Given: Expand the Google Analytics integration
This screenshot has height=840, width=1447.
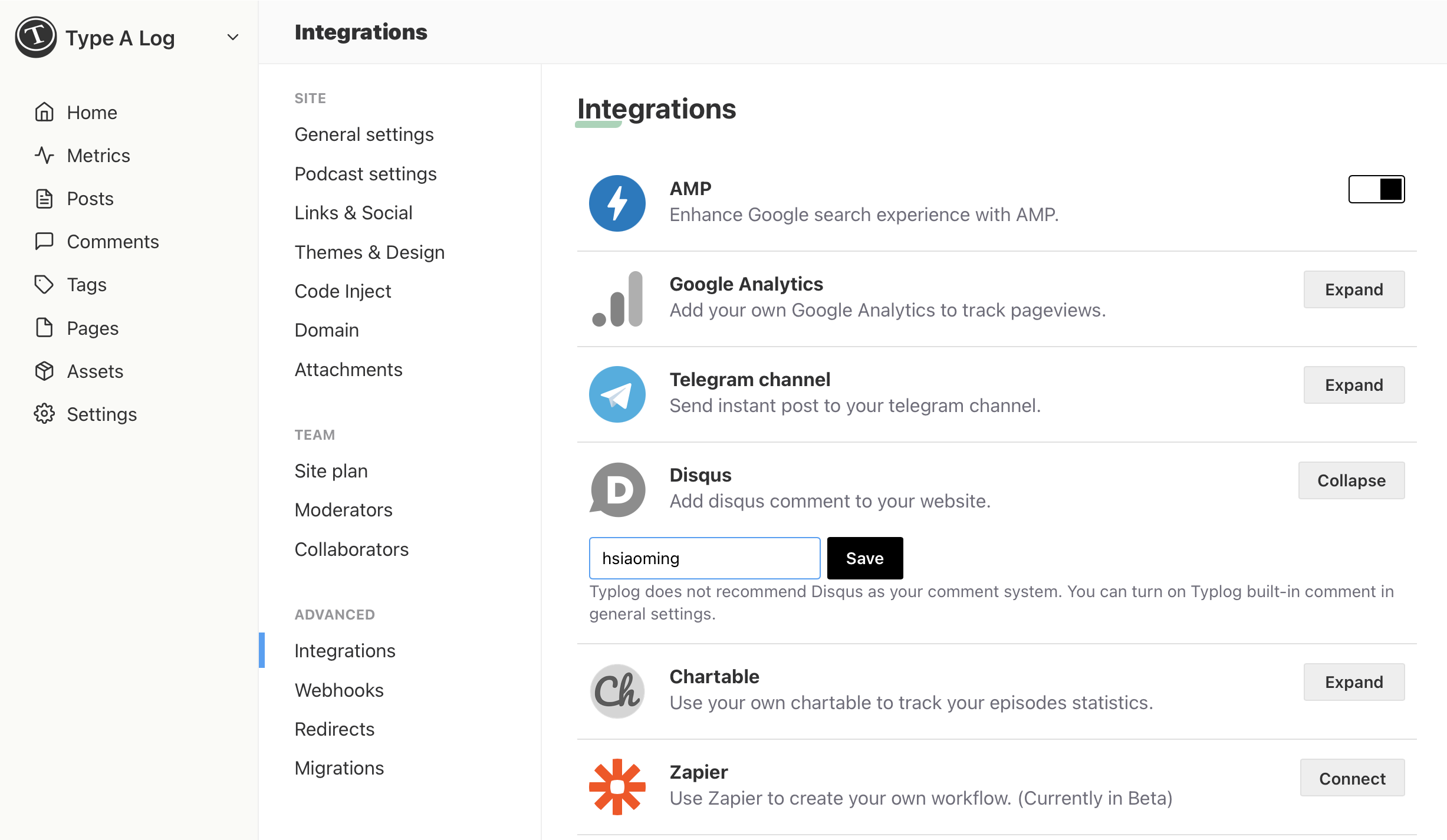Looking at the screenshot, I should pyautogui.click(x=1354, y=289).
